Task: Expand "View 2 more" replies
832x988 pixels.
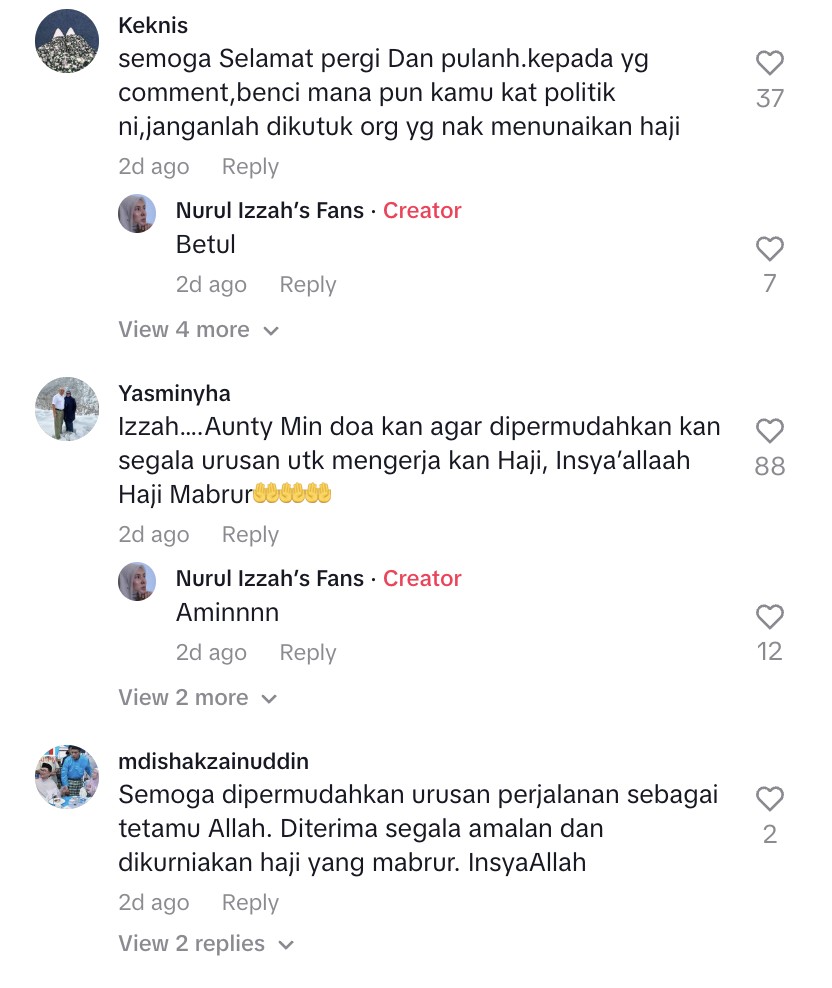Action: click(x=198, y=698)
